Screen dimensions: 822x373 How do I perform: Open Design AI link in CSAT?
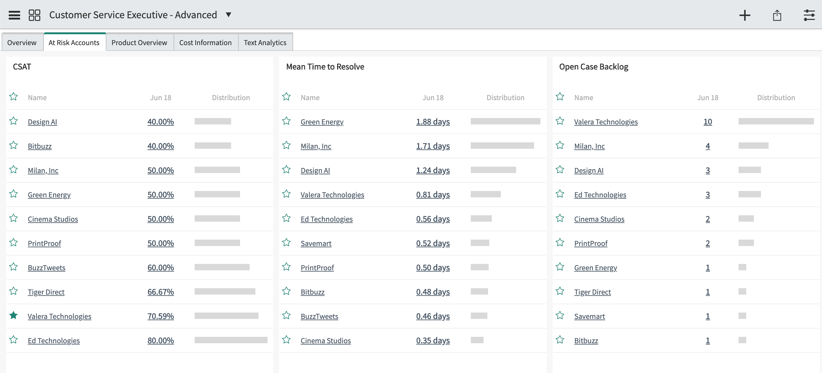[x=42, y=122]
